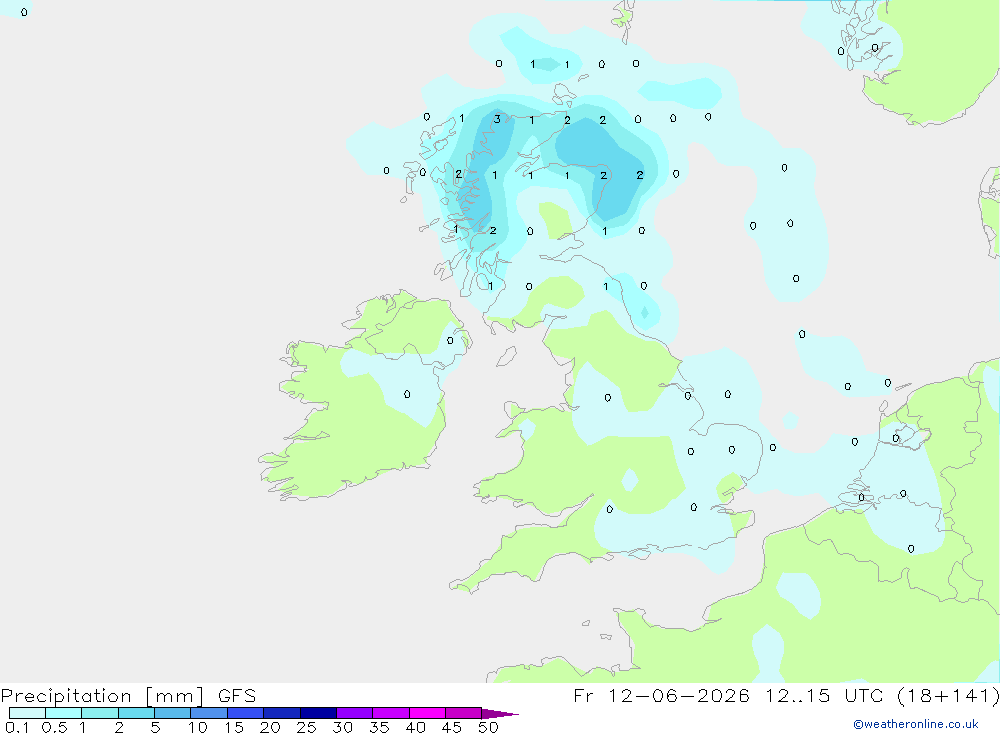Pick legend swatch between 35 and 40
The image size is (1000, 733).
391,713
